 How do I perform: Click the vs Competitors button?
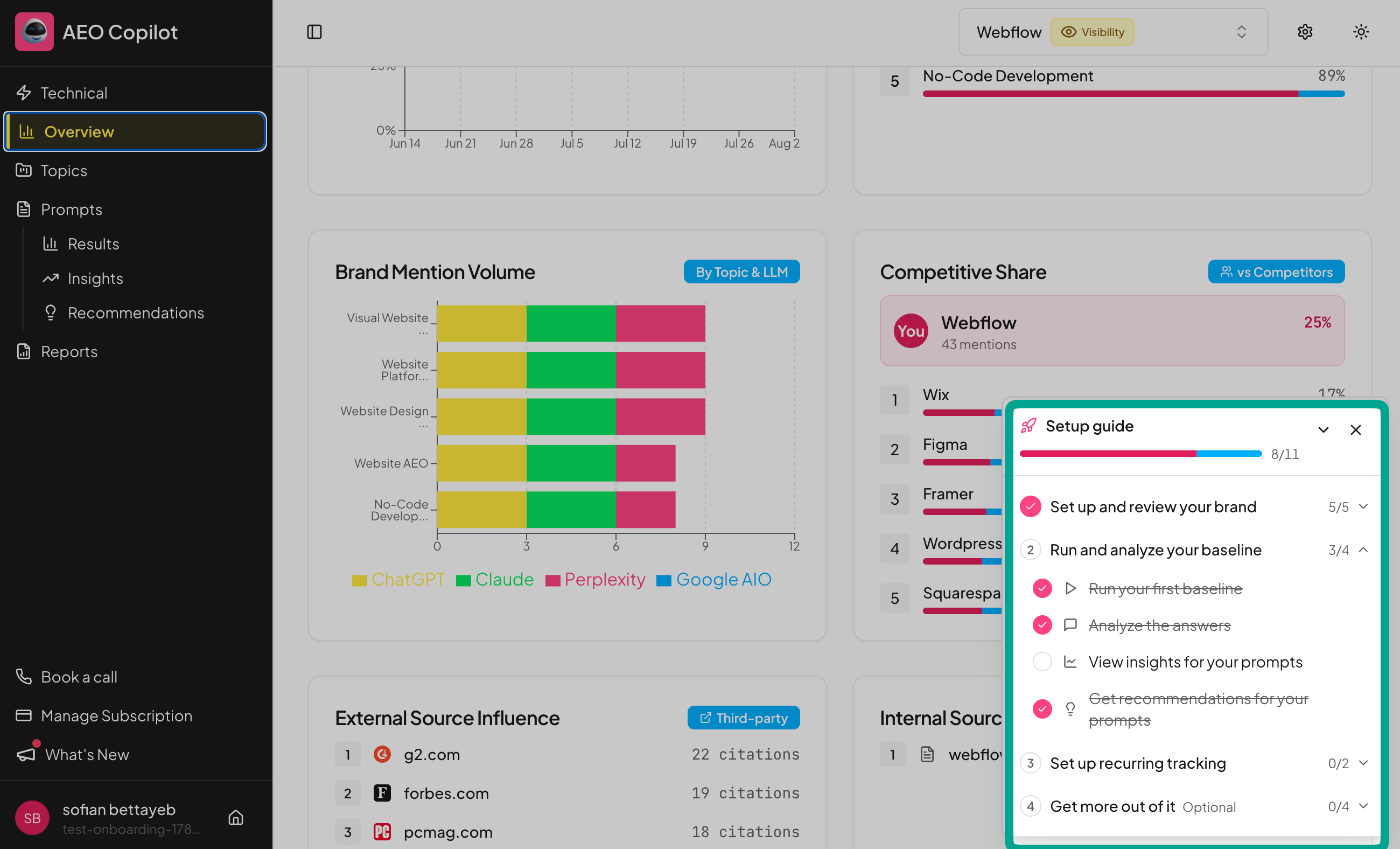pyautogui.click(x=1276, y=272)
